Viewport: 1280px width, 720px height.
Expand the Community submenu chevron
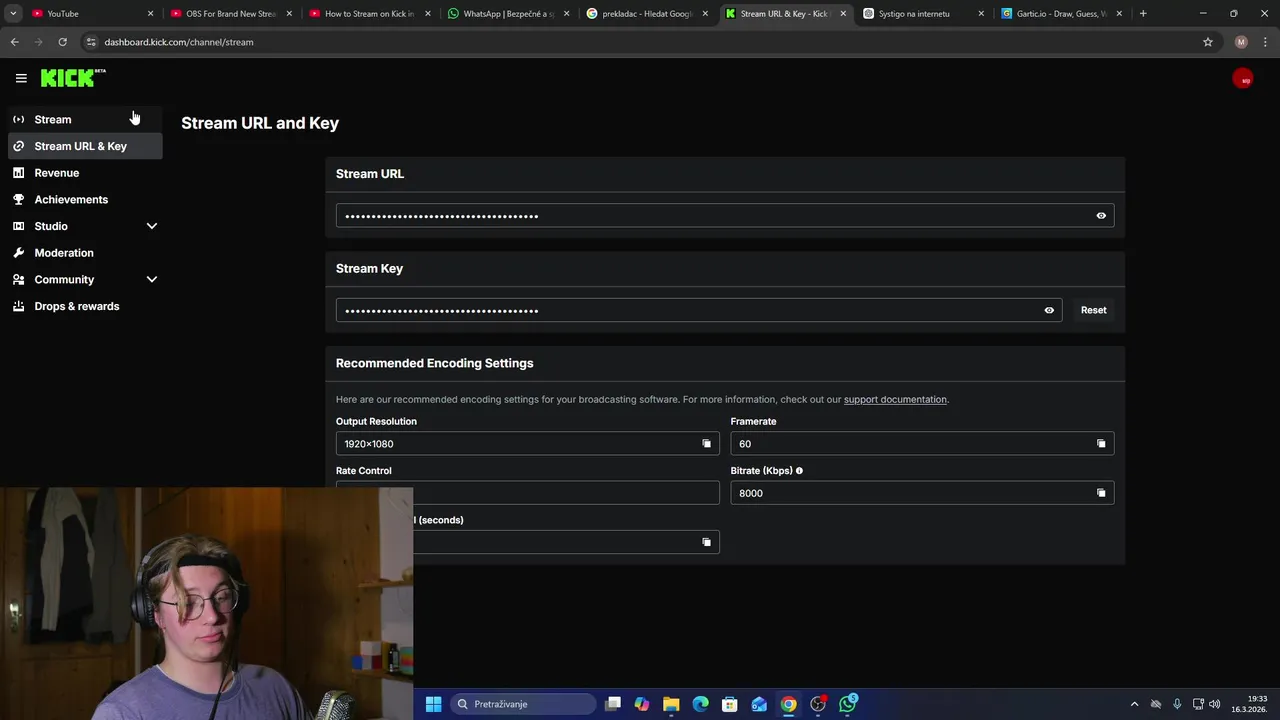152,280
